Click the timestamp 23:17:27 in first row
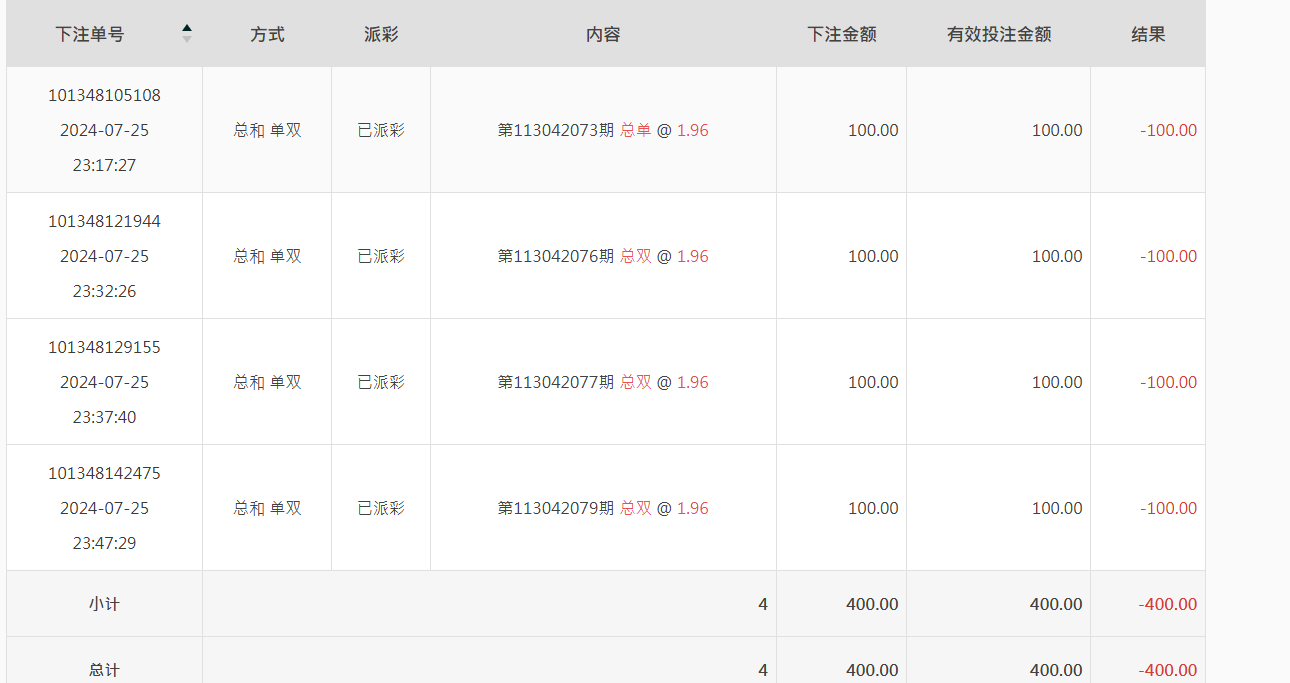This screenshot has height=683, width=1290. 104,165
